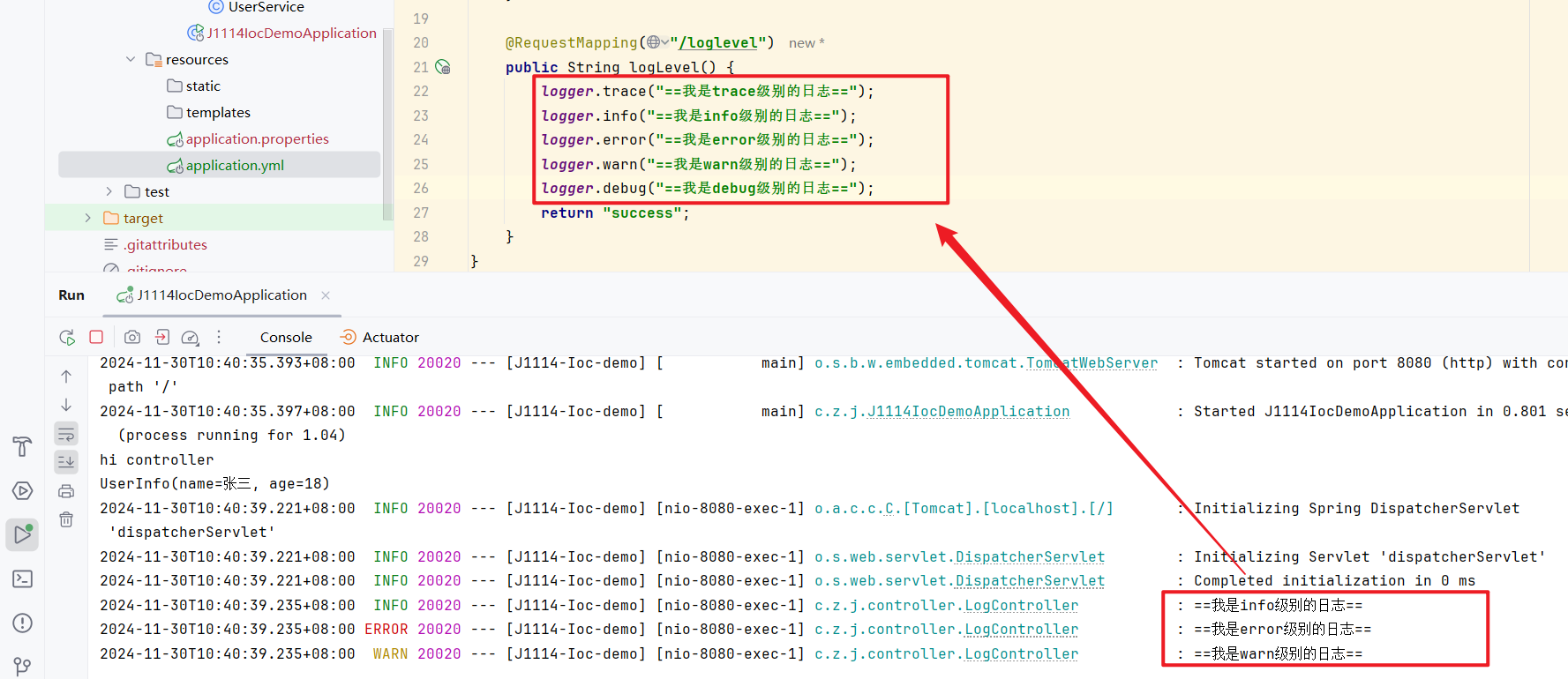Image resolution: width=1568 pixels, height=679 pixels.
Task: Click the return "success" line
Action: click(615, 213)
